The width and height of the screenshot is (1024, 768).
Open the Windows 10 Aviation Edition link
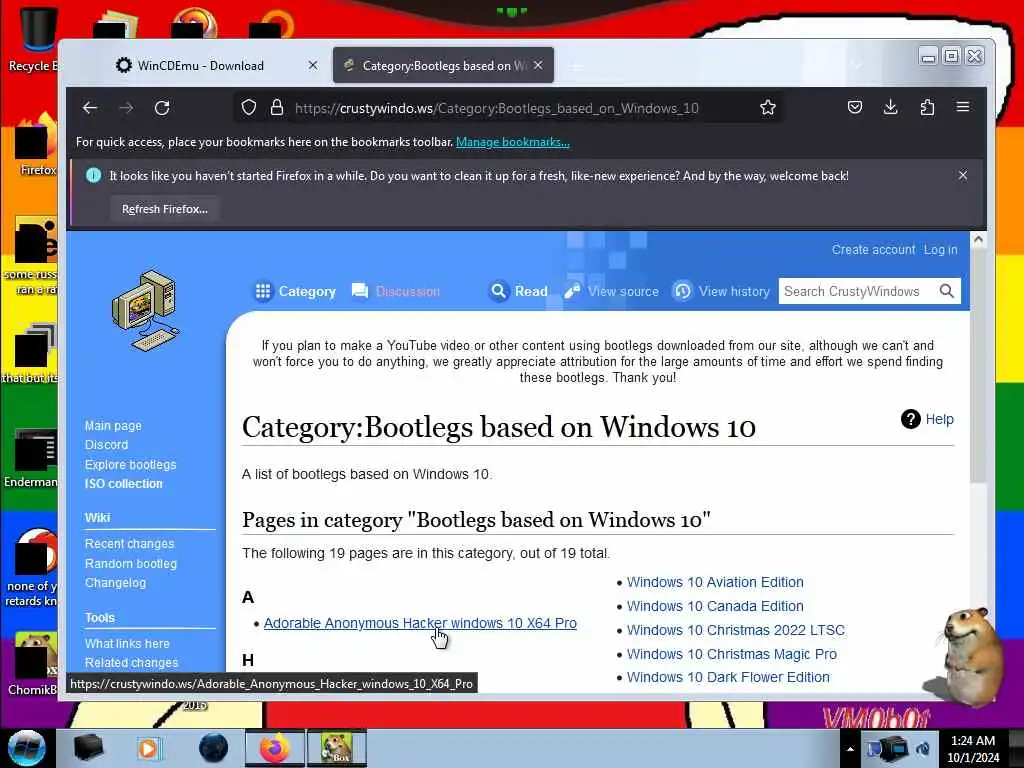715,582
